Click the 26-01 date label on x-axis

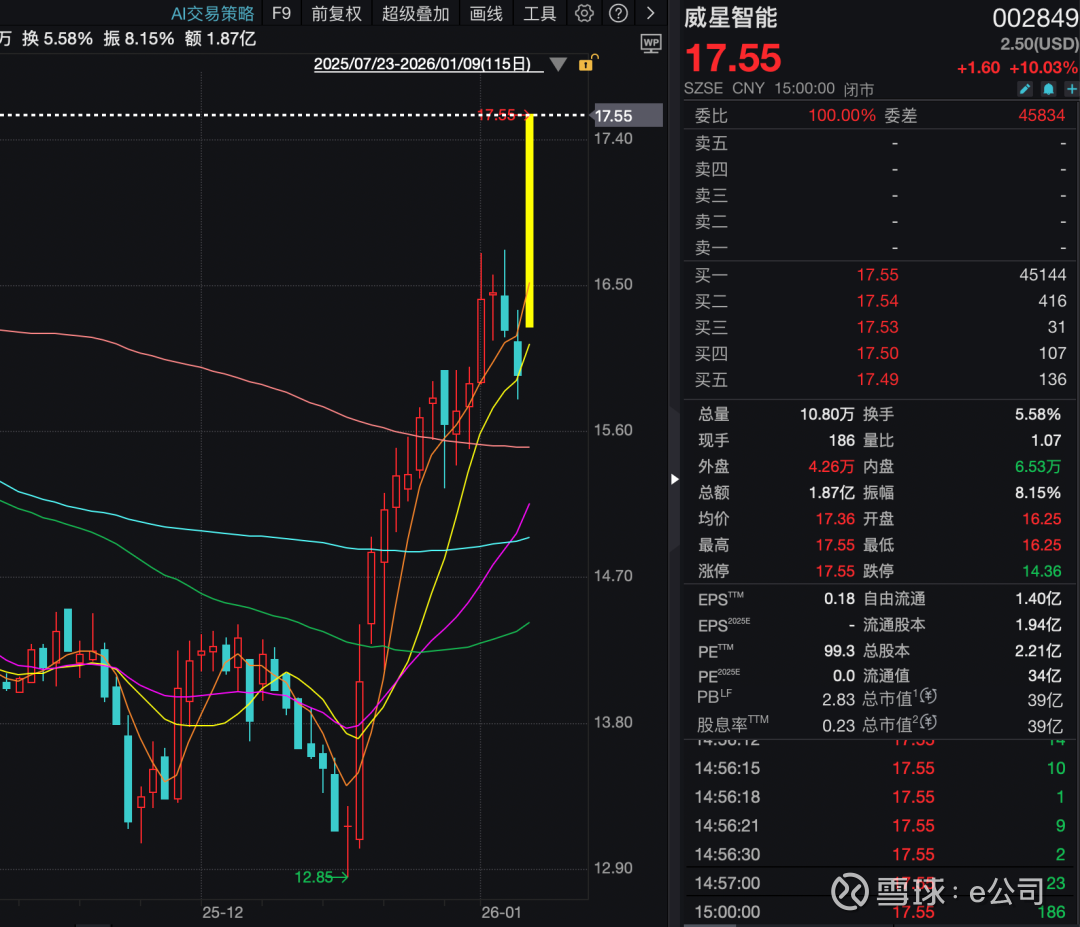(x=501, y=913)
